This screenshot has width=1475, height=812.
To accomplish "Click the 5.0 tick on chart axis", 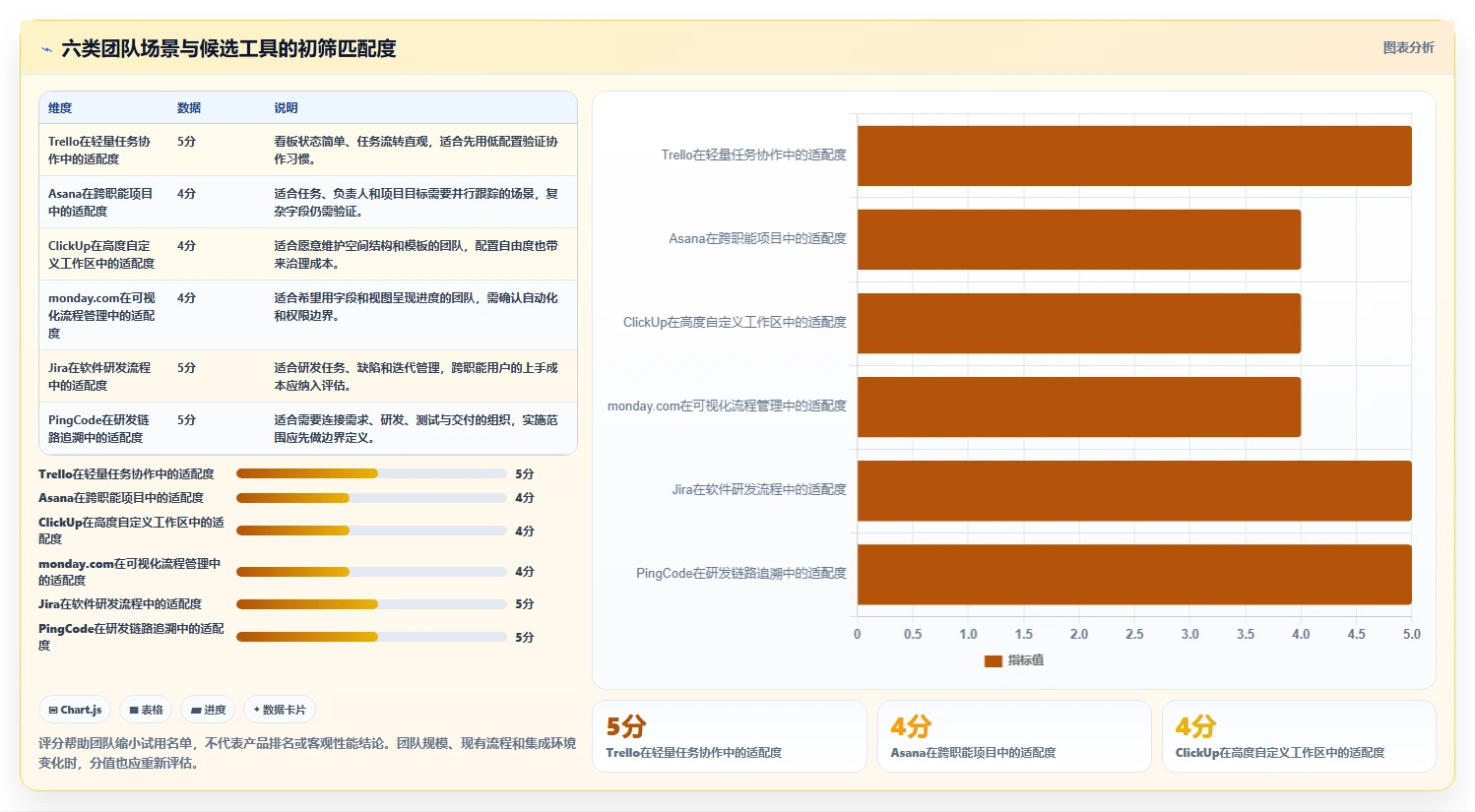I will [1412, 635].
